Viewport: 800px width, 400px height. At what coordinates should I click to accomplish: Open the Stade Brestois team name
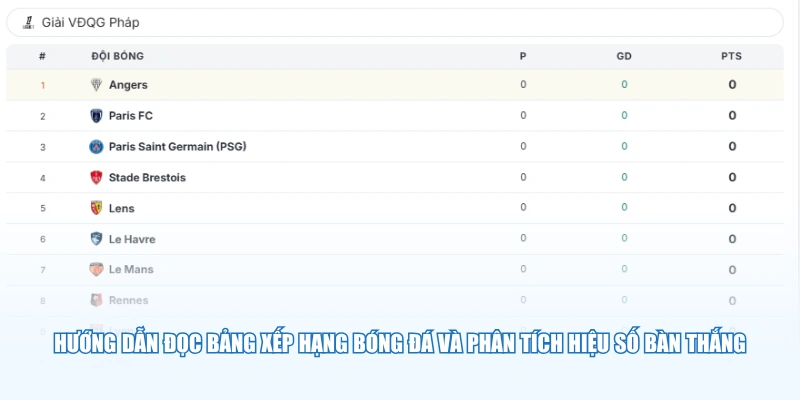[x=147, y=178]
